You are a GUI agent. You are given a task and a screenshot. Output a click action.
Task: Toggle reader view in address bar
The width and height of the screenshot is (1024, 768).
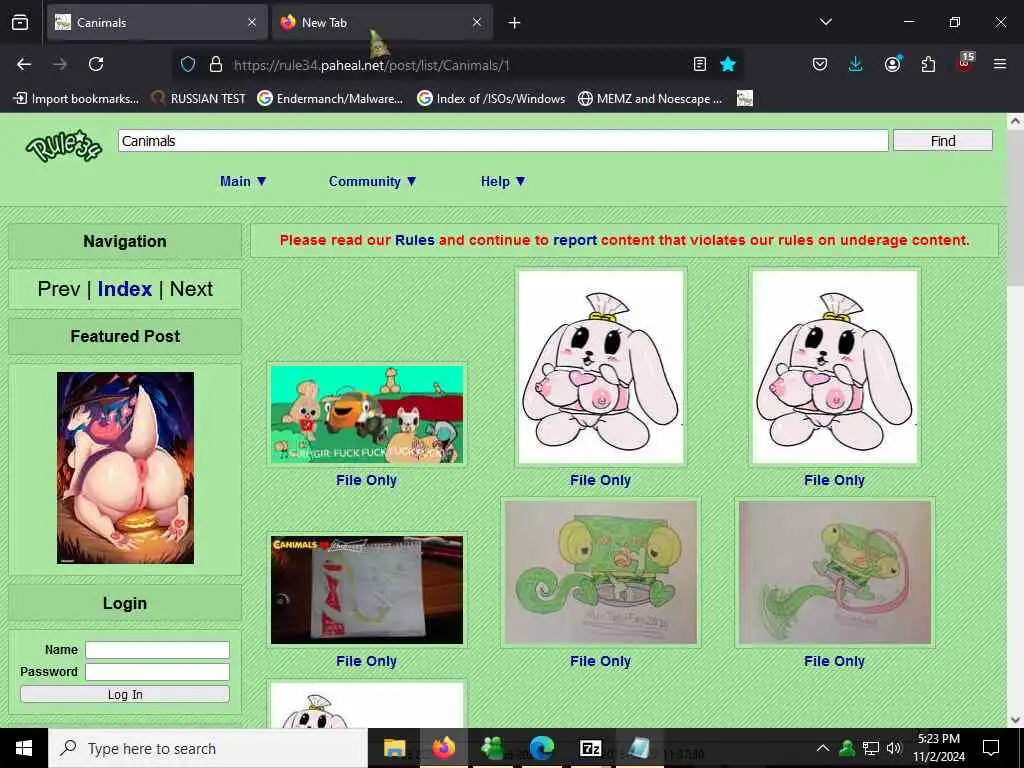[699, 64]
